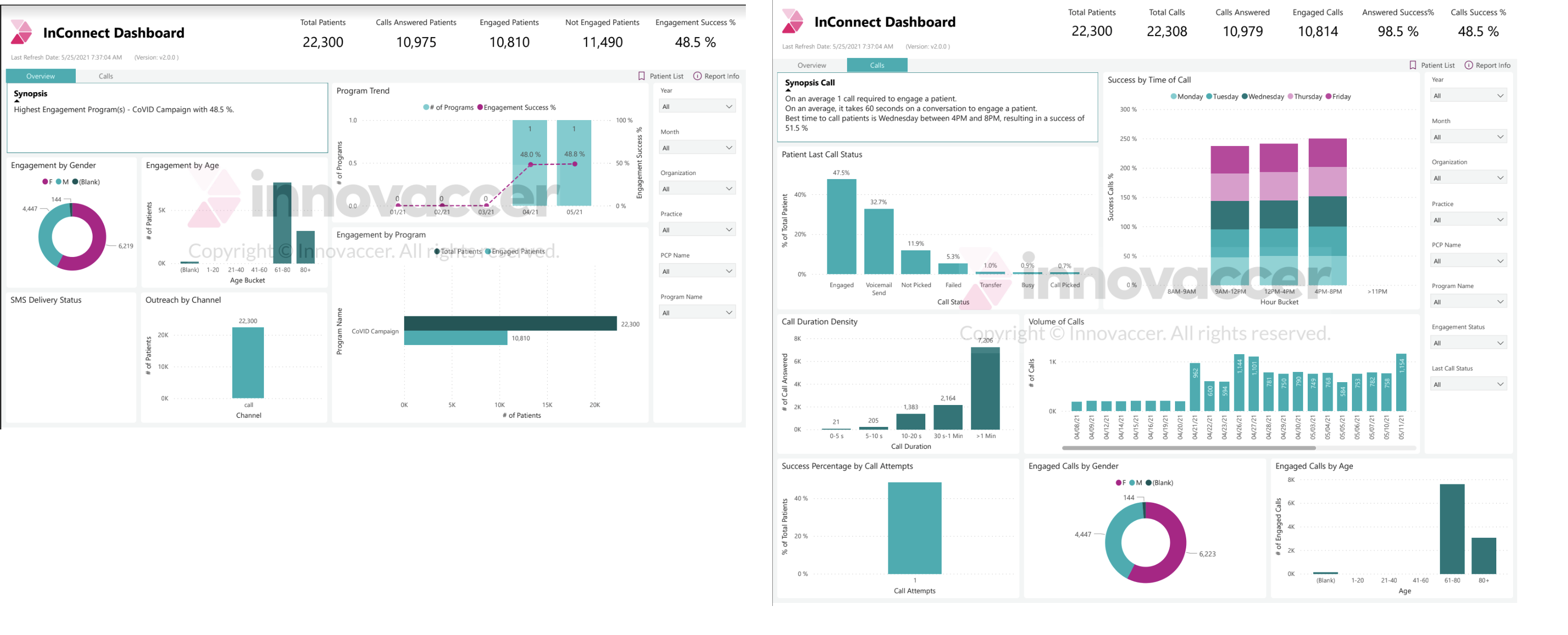This screenshot has height=635, width=1568.
Task: Open PCP Name dropdown in left dashboard
Action: tap(698, 271)
